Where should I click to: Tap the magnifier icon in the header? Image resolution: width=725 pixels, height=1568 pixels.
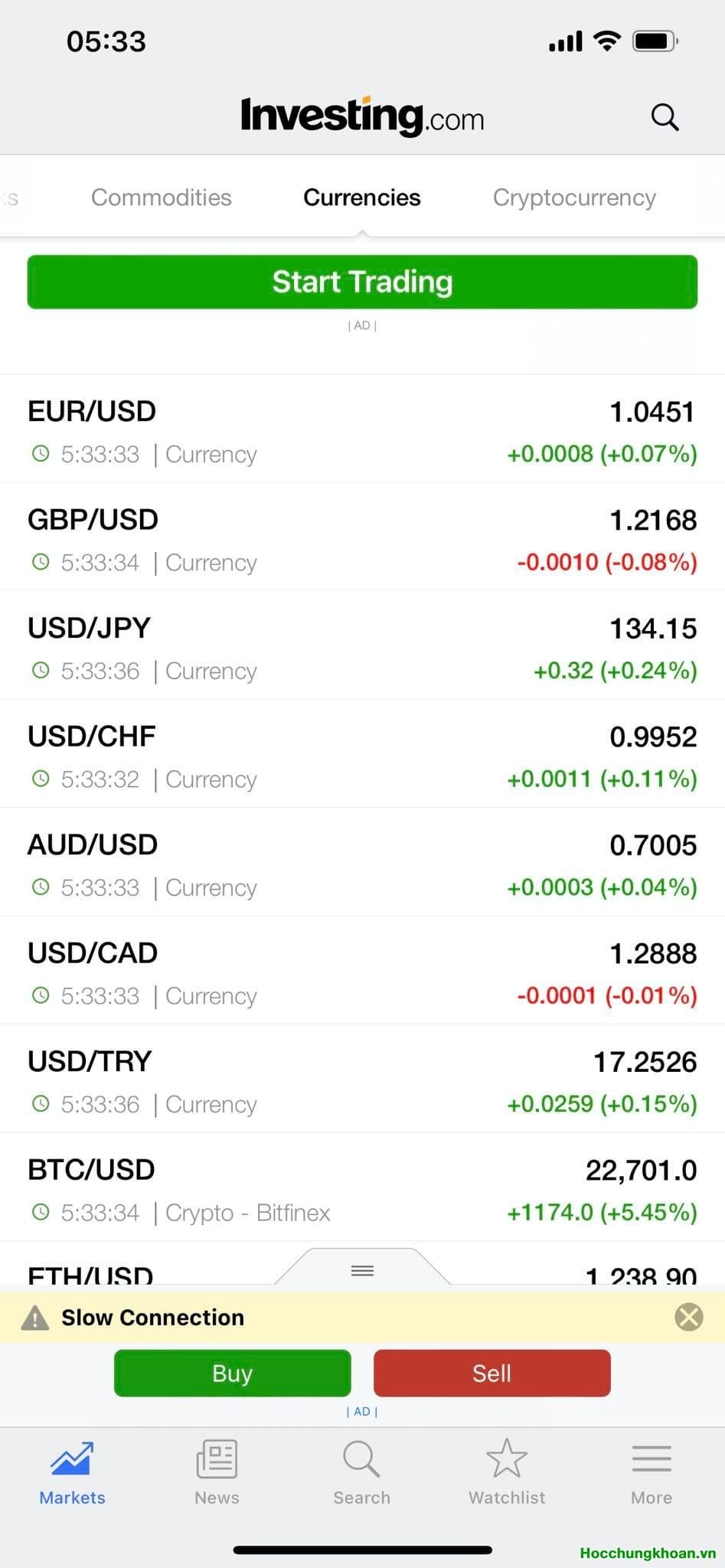coord(665,118)
